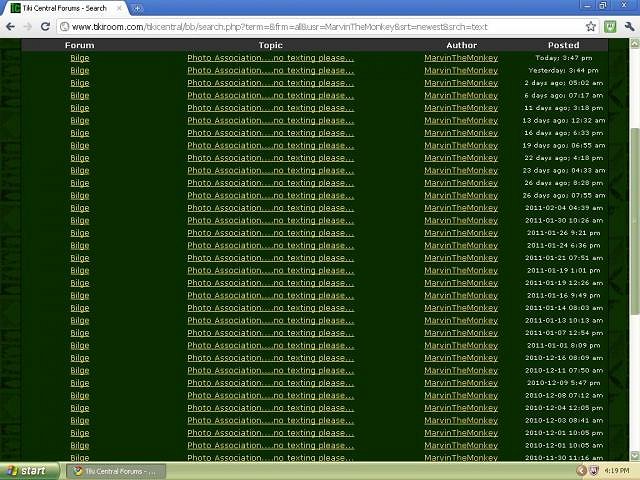Image resolution: width=640 pixels, height=480 pixels.
Task: Open the Bilge forum link in the Yesterday 3:44 pm row
Action: (x=79, y=71)
